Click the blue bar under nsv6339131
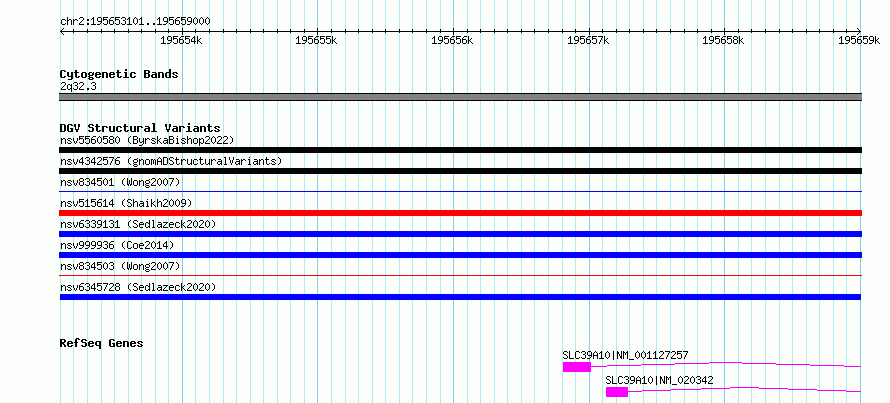The height and width of the screenshot is (403, 890). (460, 234)
